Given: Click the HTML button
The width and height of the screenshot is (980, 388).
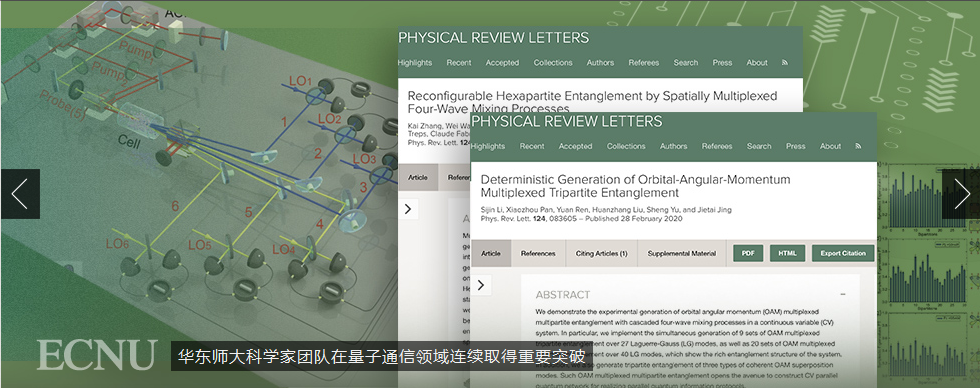Looking at the screenshot, I should point(788,253).
